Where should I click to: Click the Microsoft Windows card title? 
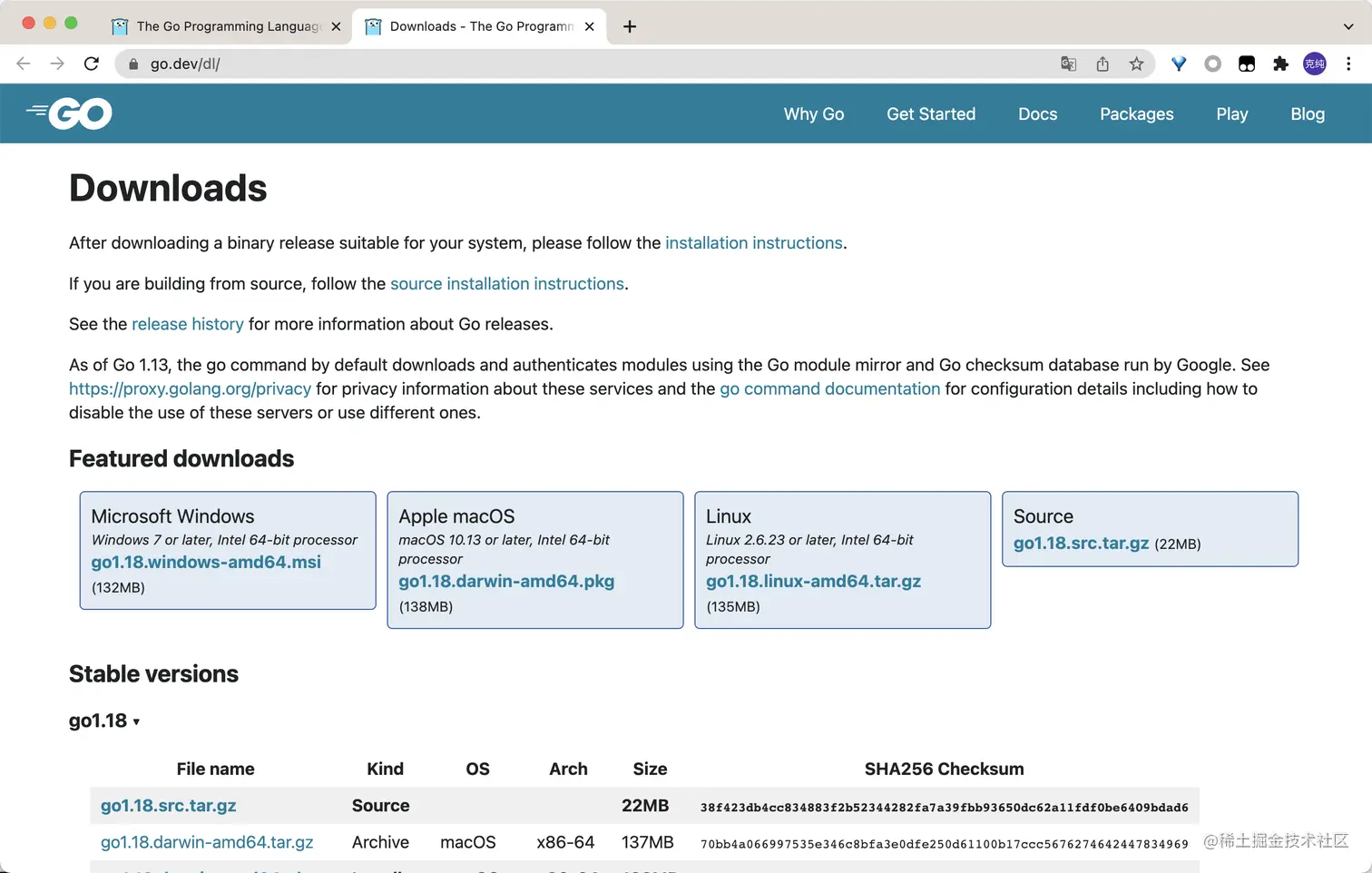172,516
